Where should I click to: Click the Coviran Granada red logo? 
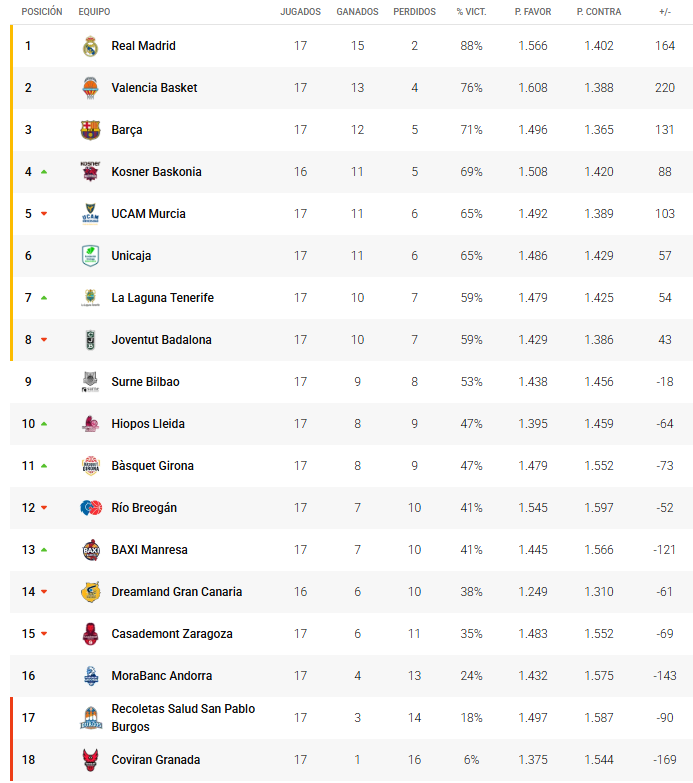(x=91, y=760)
